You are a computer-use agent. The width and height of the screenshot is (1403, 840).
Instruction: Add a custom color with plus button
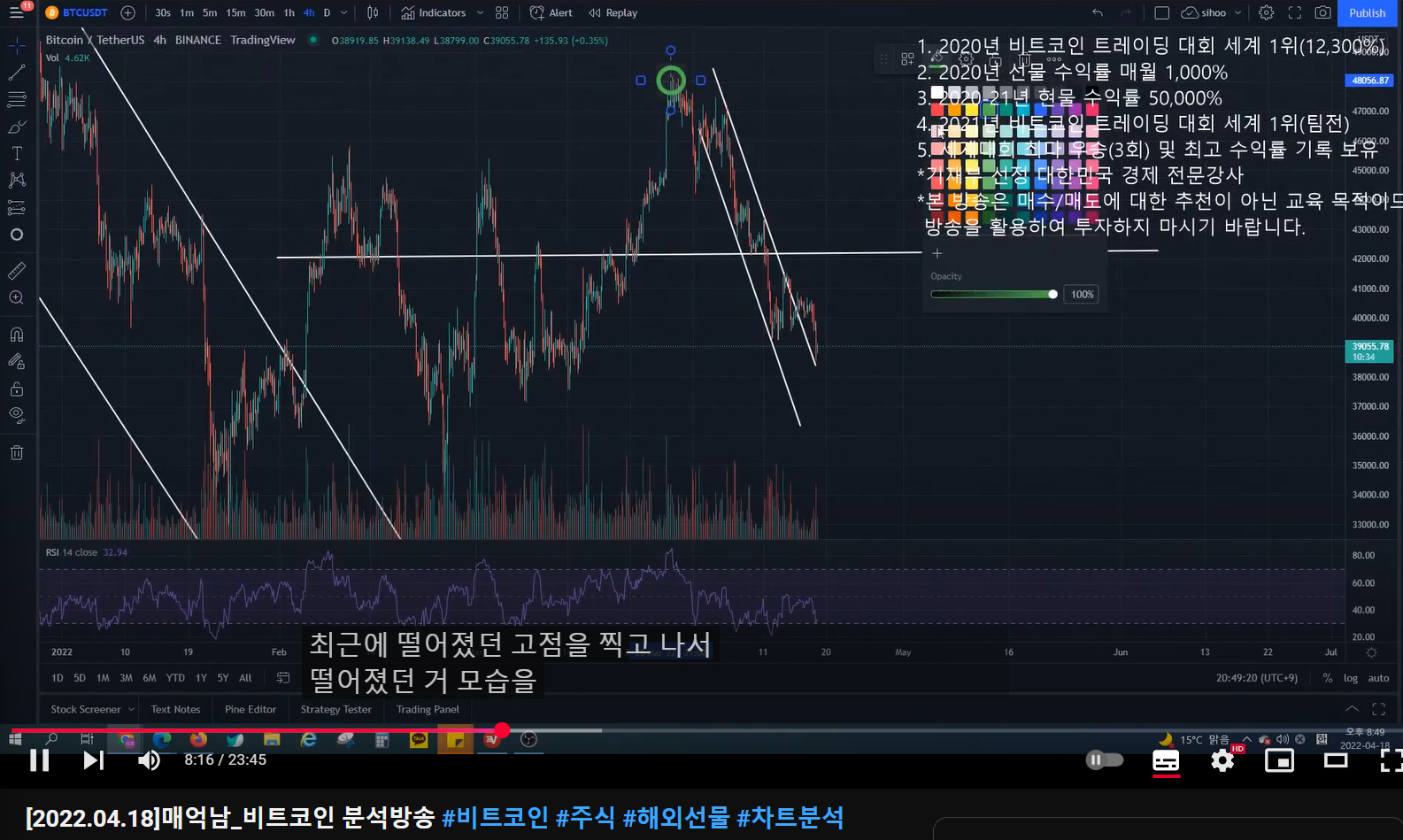point(937,253)
